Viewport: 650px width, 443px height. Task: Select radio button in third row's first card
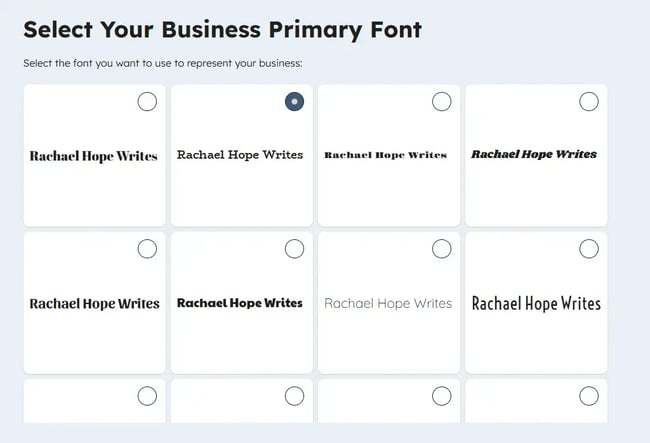coord(147,396)
